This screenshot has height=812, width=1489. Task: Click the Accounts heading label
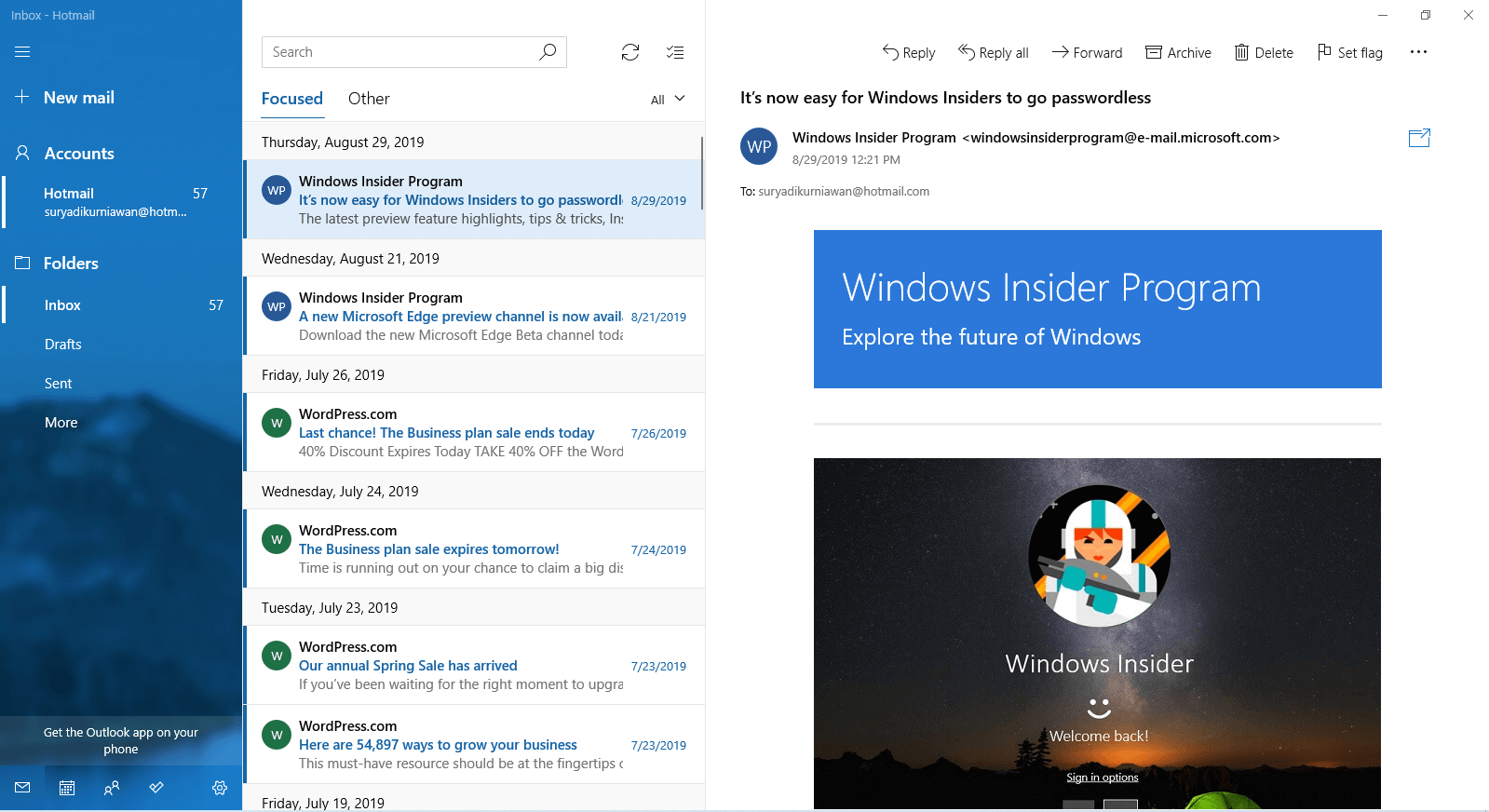click(x=79, y=154)
